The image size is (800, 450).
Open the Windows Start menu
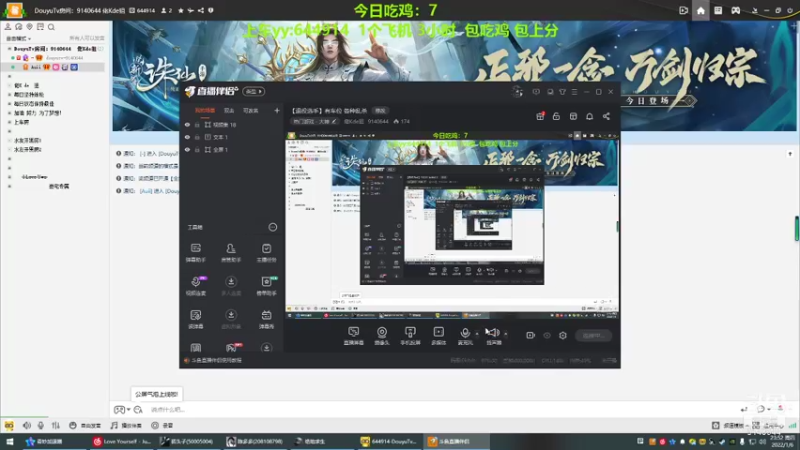[x=9, y=441]
